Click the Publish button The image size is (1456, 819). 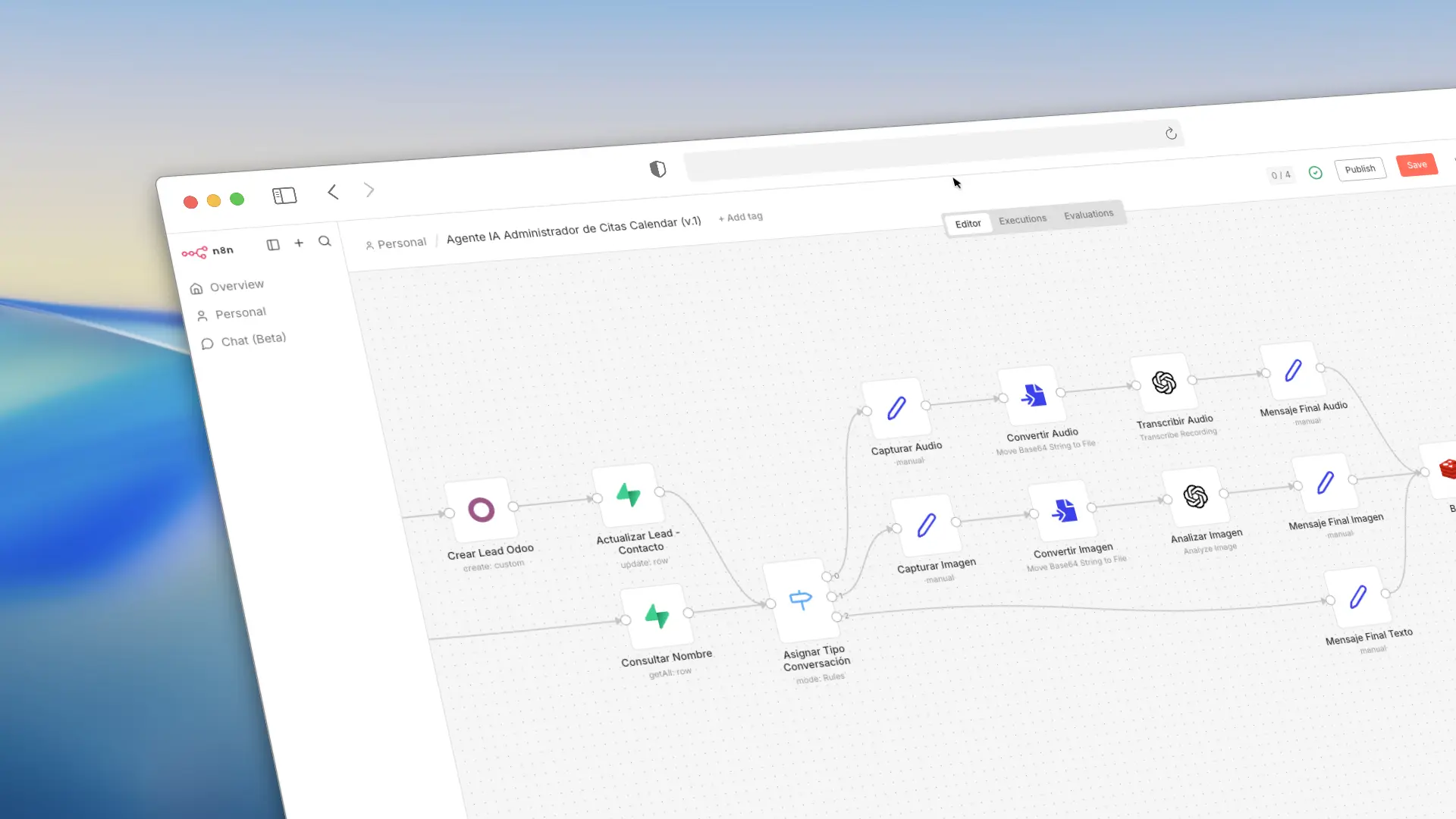(1360, 168)
